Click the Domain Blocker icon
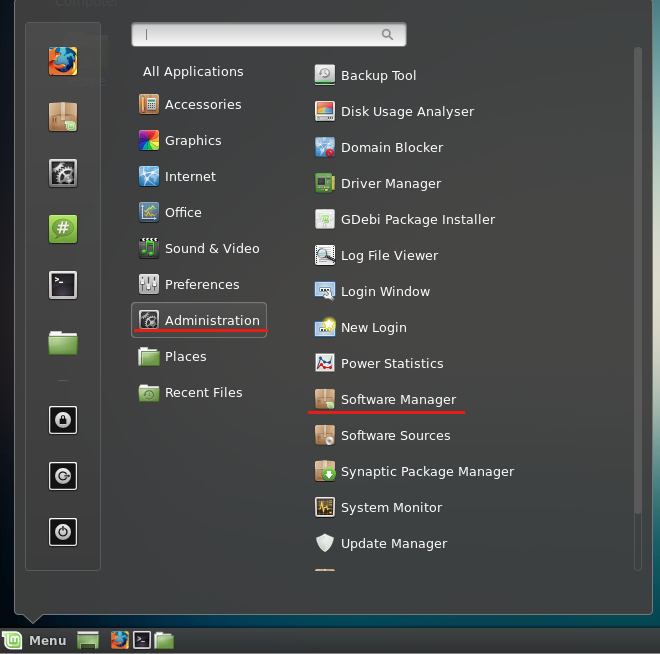This screenshot has width=660, height=654. click(x=325, y=147)
